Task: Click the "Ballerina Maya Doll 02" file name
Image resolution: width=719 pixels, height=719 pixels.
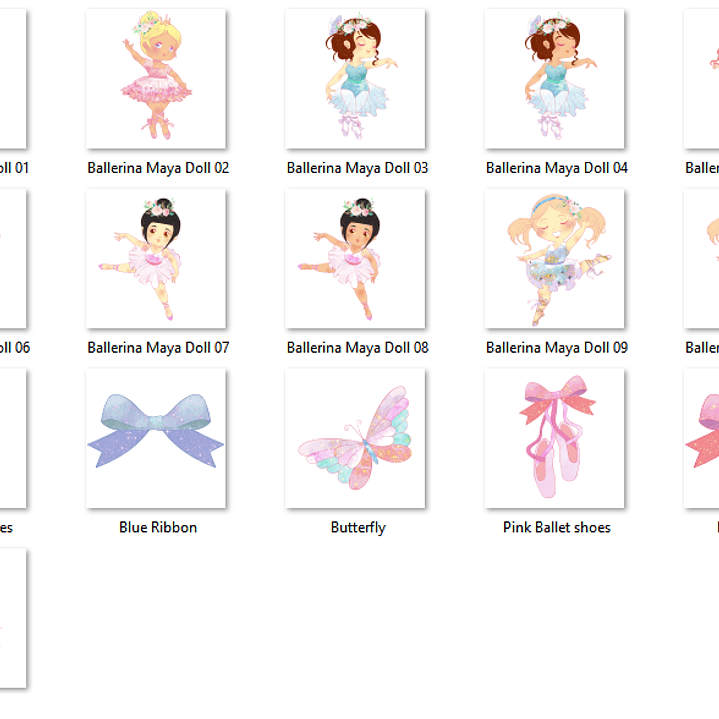Action: coord(158,168)
